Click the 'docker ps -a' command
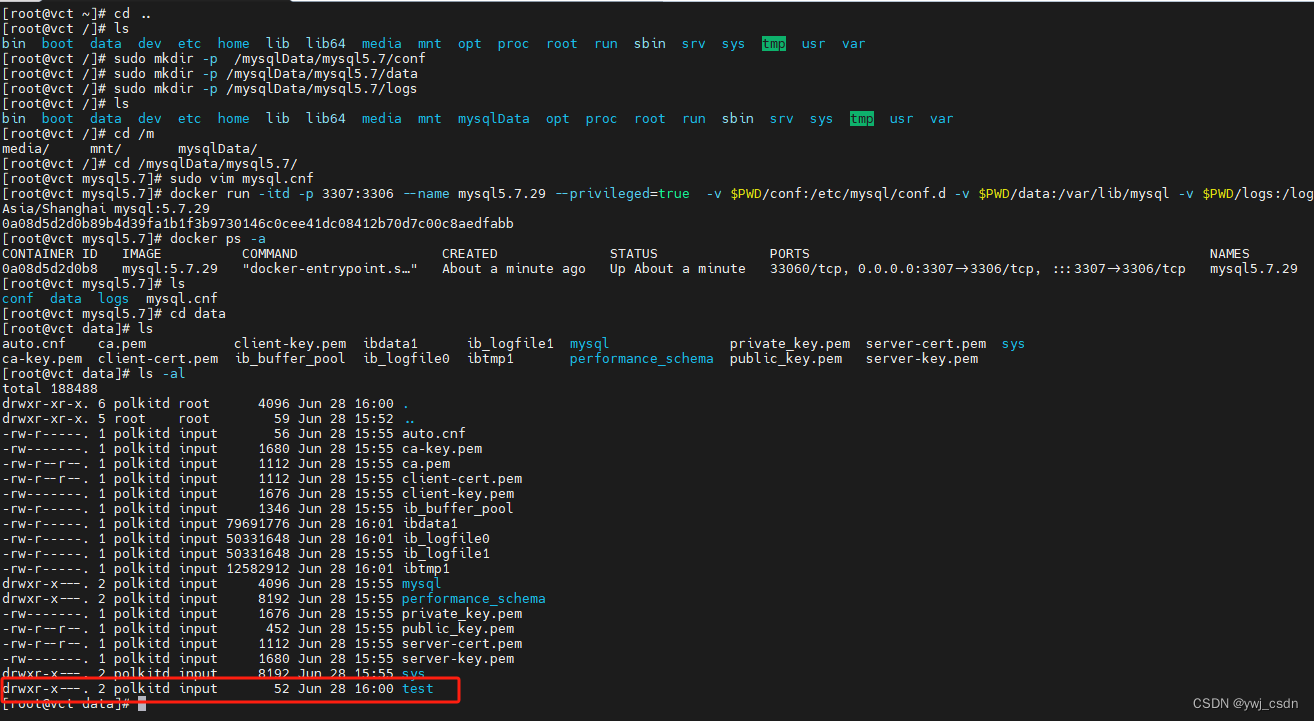1314x721 pixels. [x=218, y=239]
